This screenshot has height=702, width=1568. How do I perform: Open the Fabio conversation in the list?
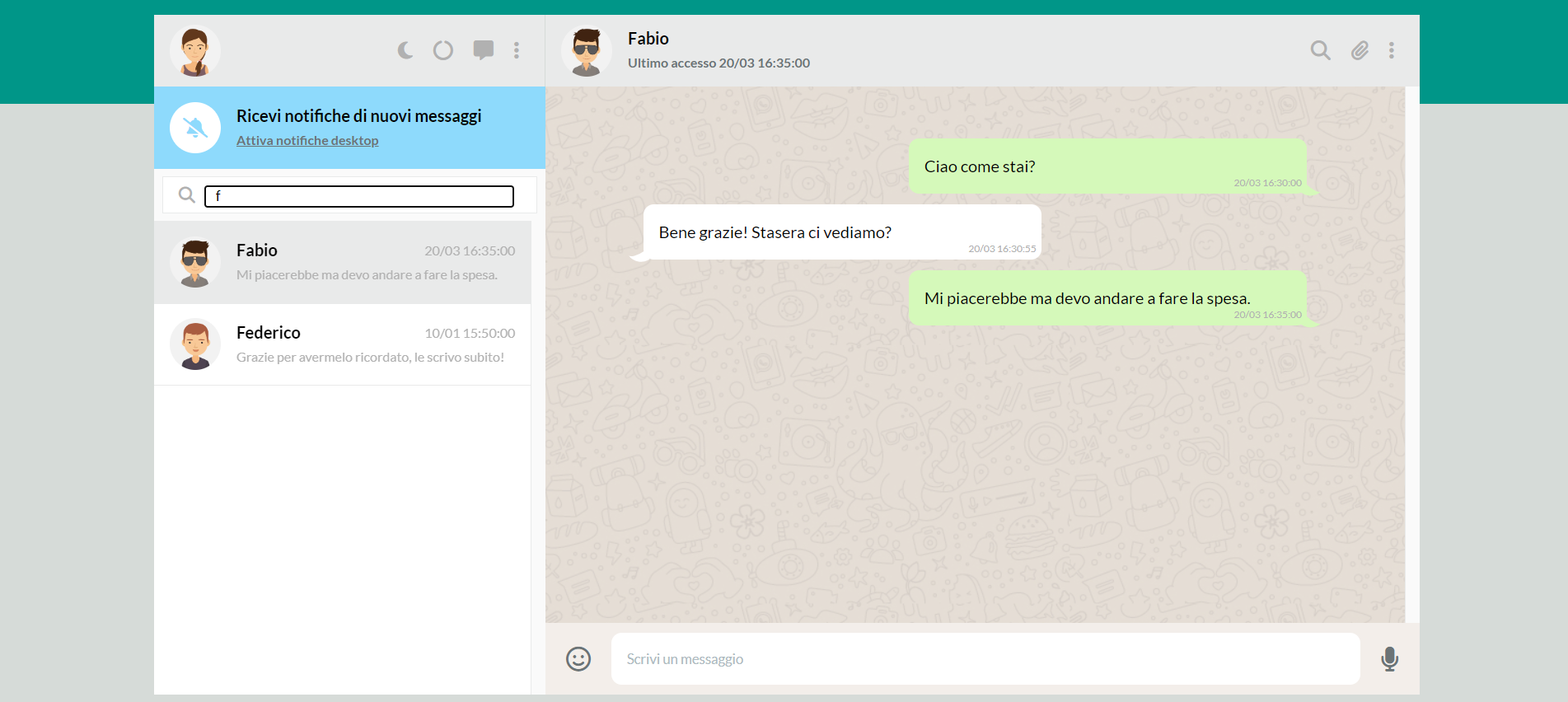(x=342, y=262)
